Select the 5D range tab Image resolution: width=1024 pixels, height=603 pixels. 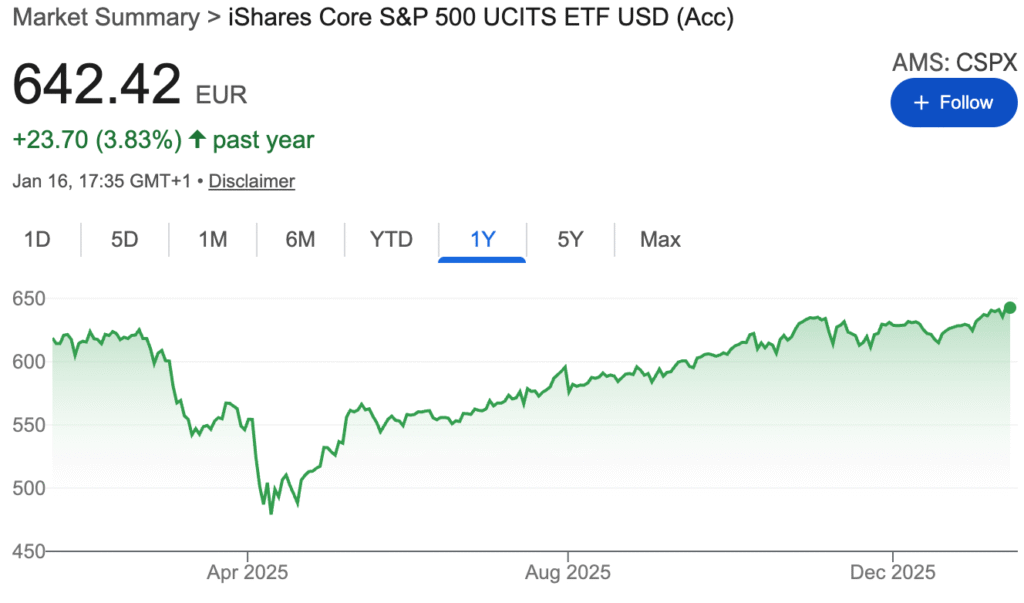(x=124, y=240)
